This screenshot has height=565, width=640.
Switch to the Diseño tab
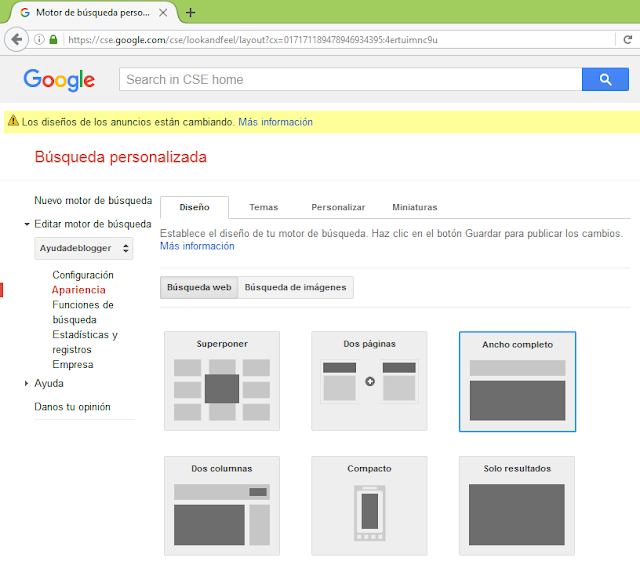(x=194, y=207)
